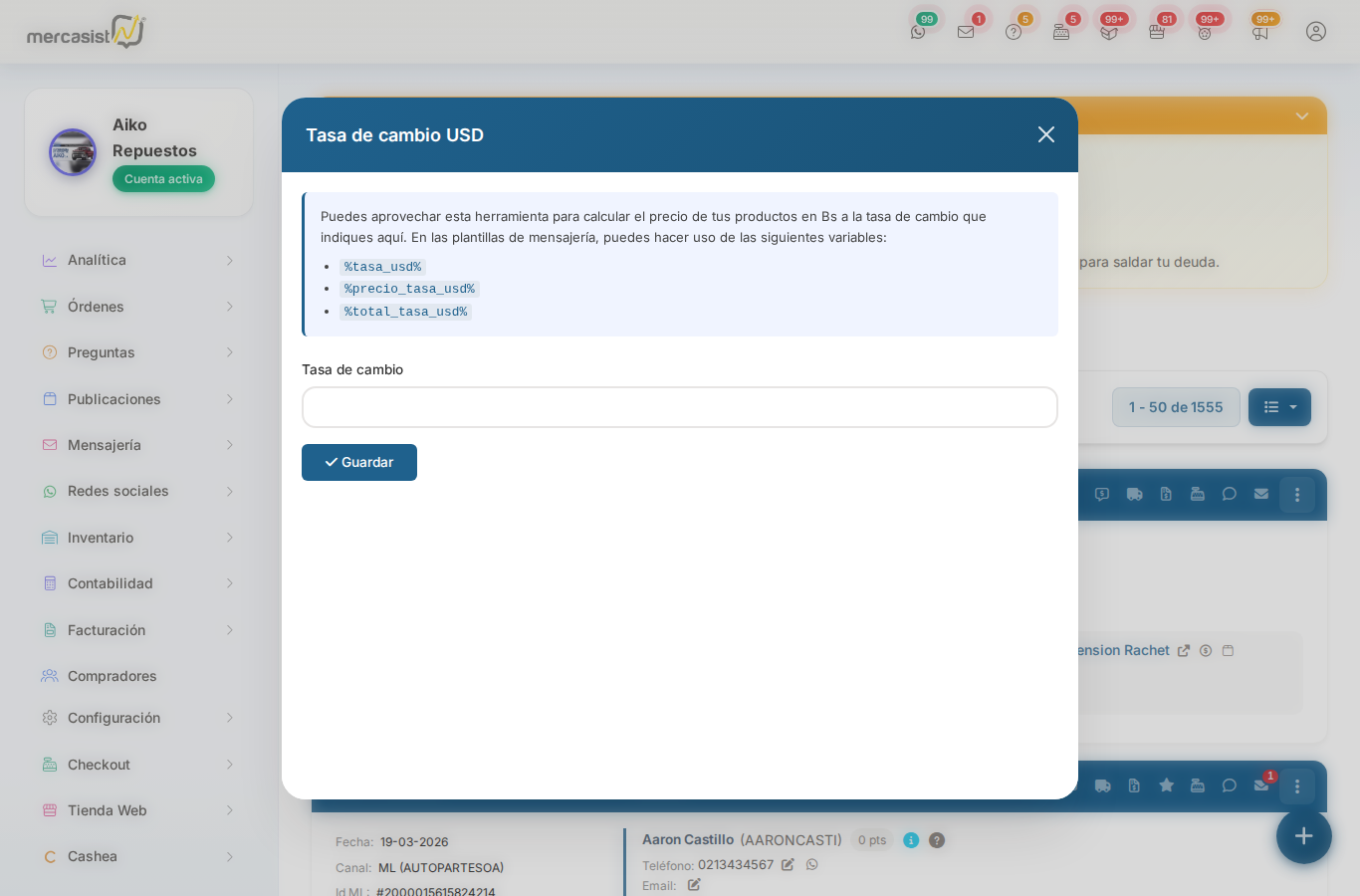Click the cash register icon in header
The image size is (1360, 896).
pos(1061,32)
